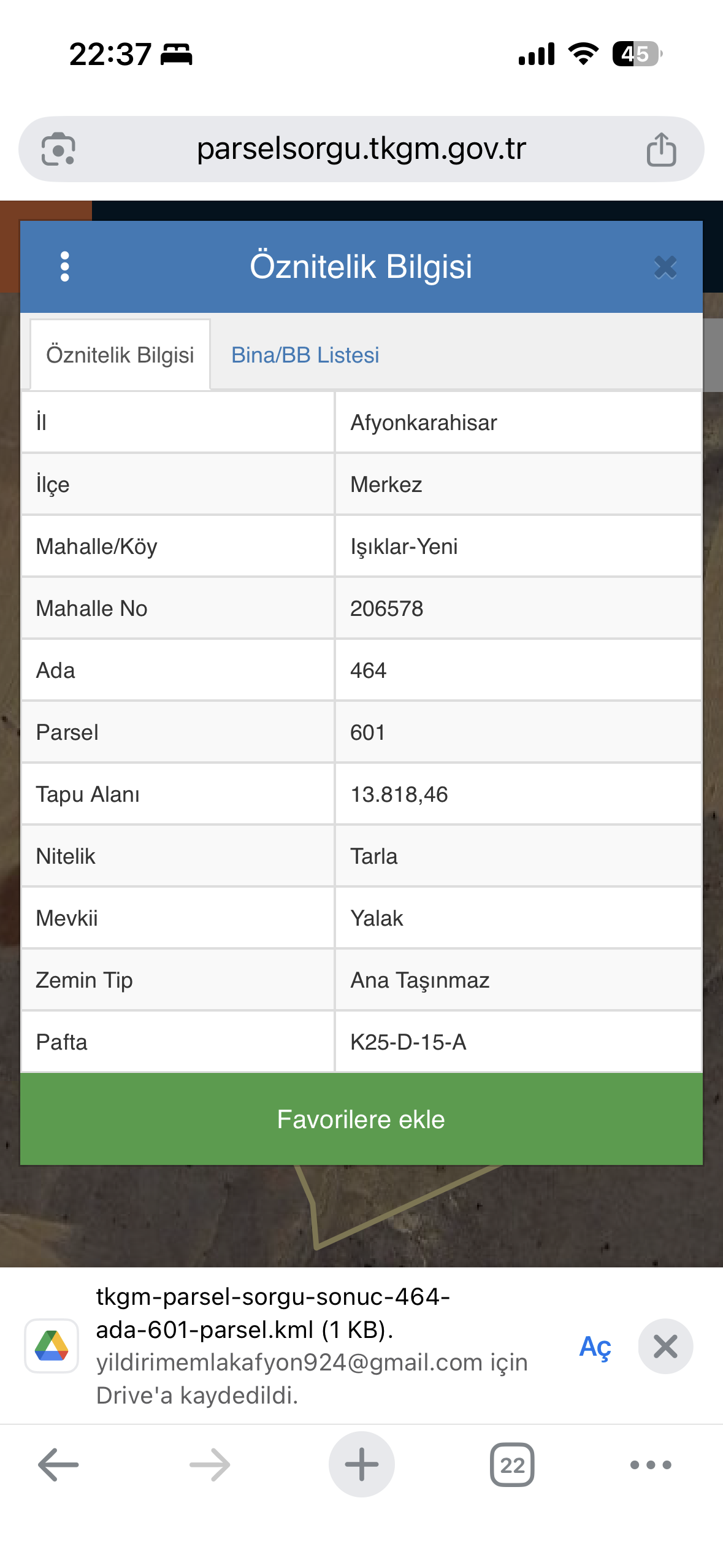Switch to Bina/BB Listesi tab
723x1568 pixels.
coord(305,355)
